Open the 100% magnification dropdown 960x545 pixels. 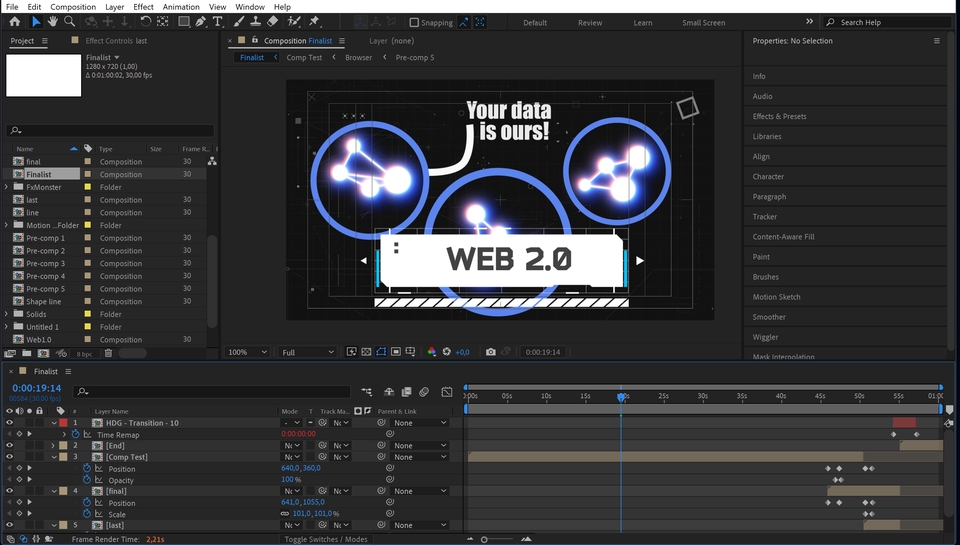pyautogui.click(x=247, y=352)
